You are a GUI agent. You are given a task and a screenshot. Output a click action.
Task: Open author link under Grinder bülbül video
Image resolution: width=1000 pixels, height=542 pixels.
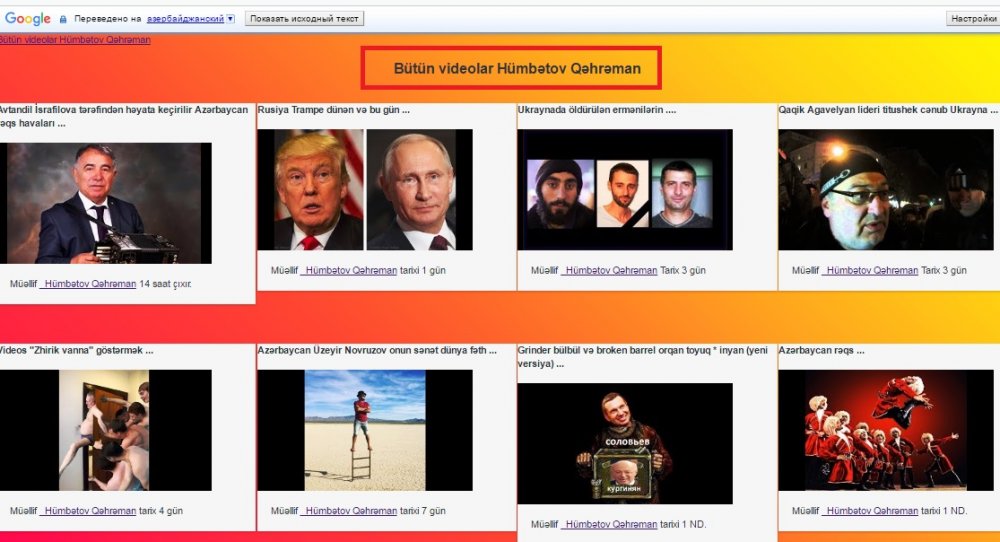point(609,524)
